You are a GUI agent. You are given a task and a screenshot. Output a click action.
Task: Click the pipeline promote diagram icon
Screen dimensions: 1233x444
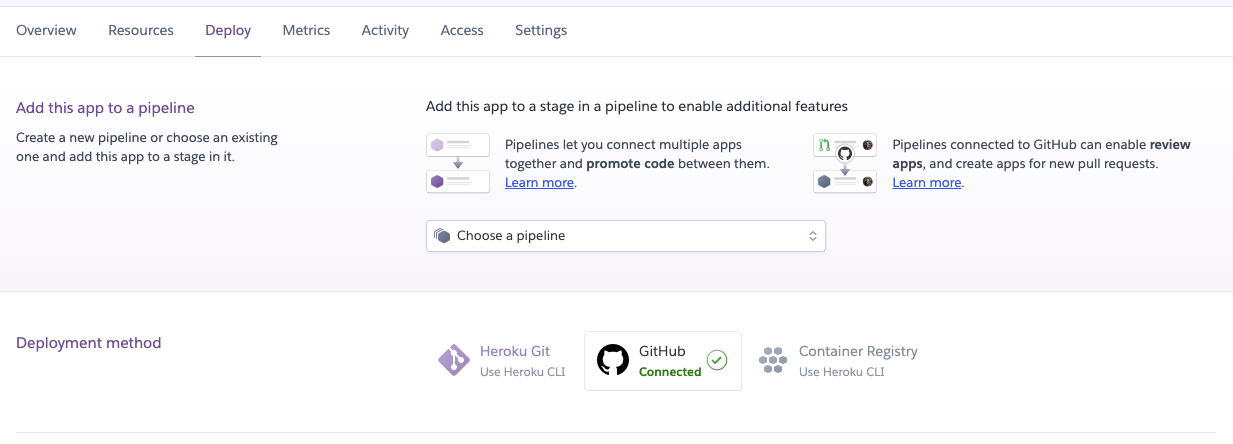point(457,163)
